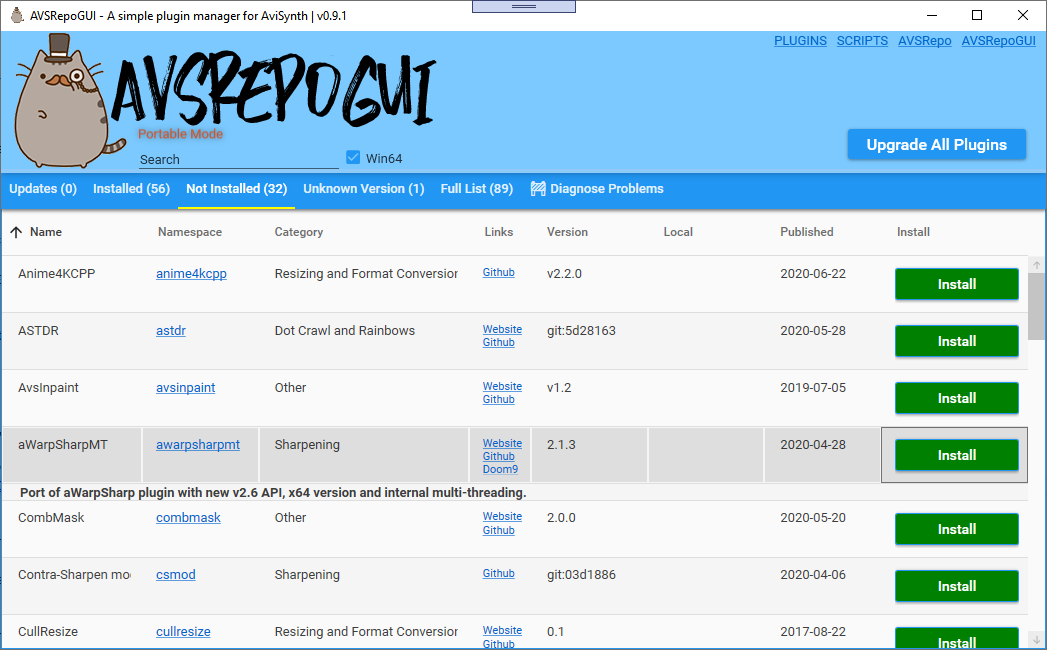This screenshot has height=650, width=1047.
Task: Open the Full List (89) tab
Action: pos(477,189)
